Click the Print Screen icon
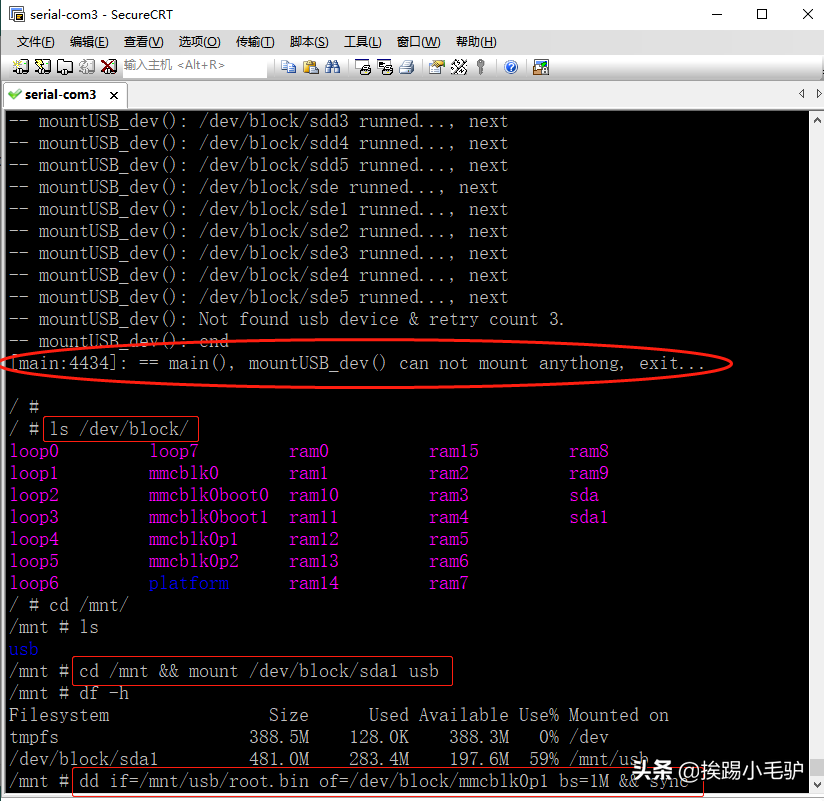The height and width of the screenshot is (801, 824). pyautogui.click(x=363, y=67)
